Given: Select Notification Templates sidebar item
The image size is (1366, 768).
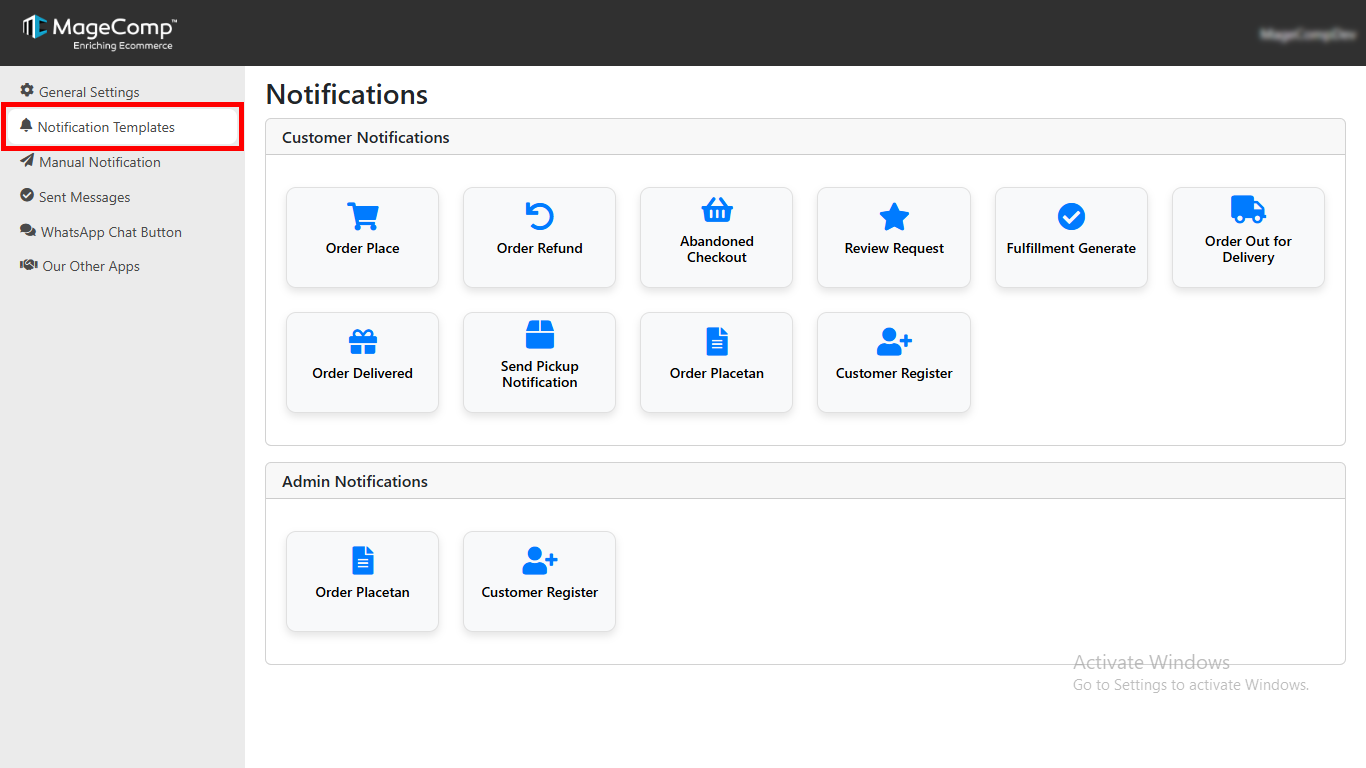Looking at the screenshot, I should (106, 127).
